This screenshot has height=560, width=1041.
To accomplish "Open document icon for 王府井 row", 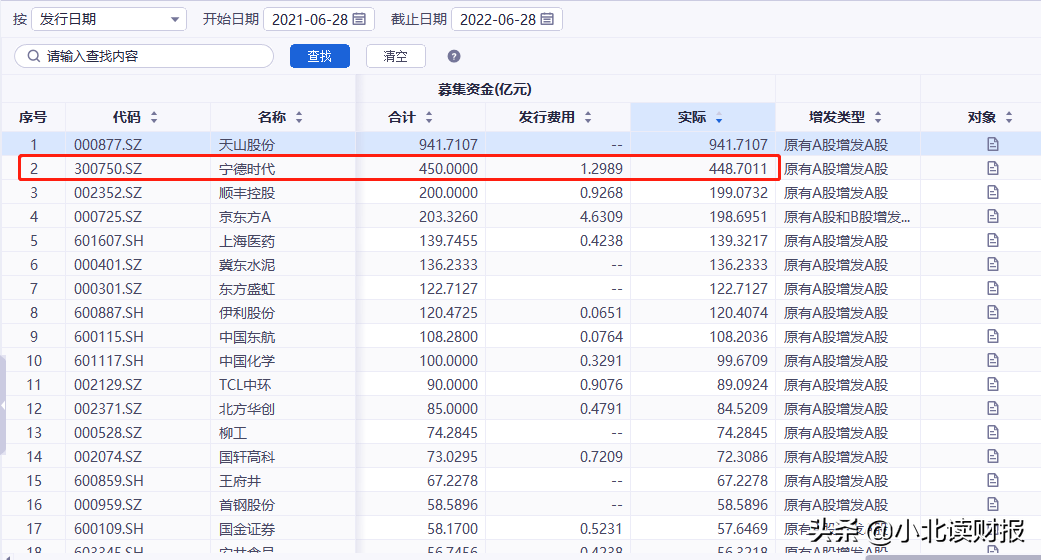I will point(993,480).
